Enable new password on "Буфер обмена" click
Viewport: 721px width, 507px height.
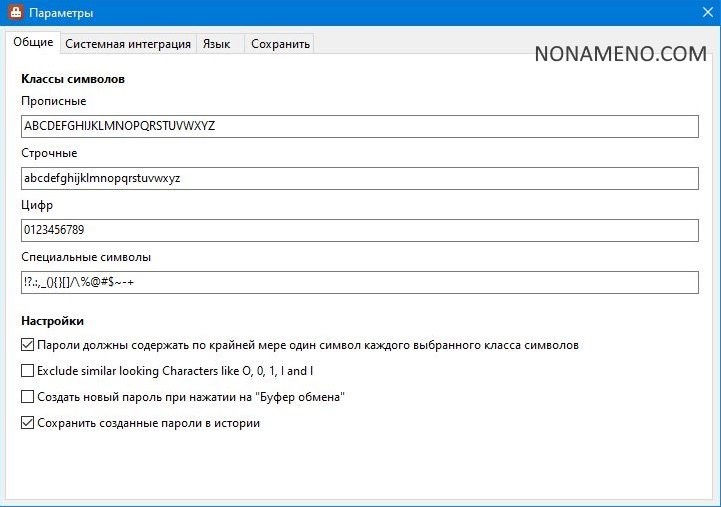pyautogui.click(x=27, y=397)
